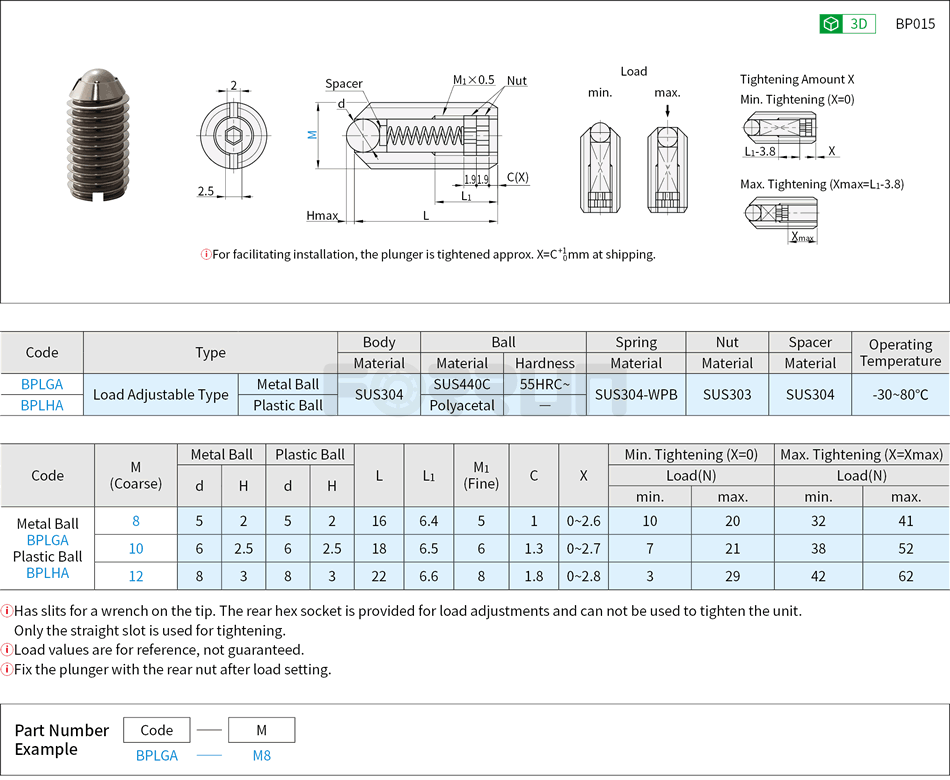Click the Operating Temperature -30~80°C cell
The height and width of the screenshot is (780, 950).
[x=899, y=394]
